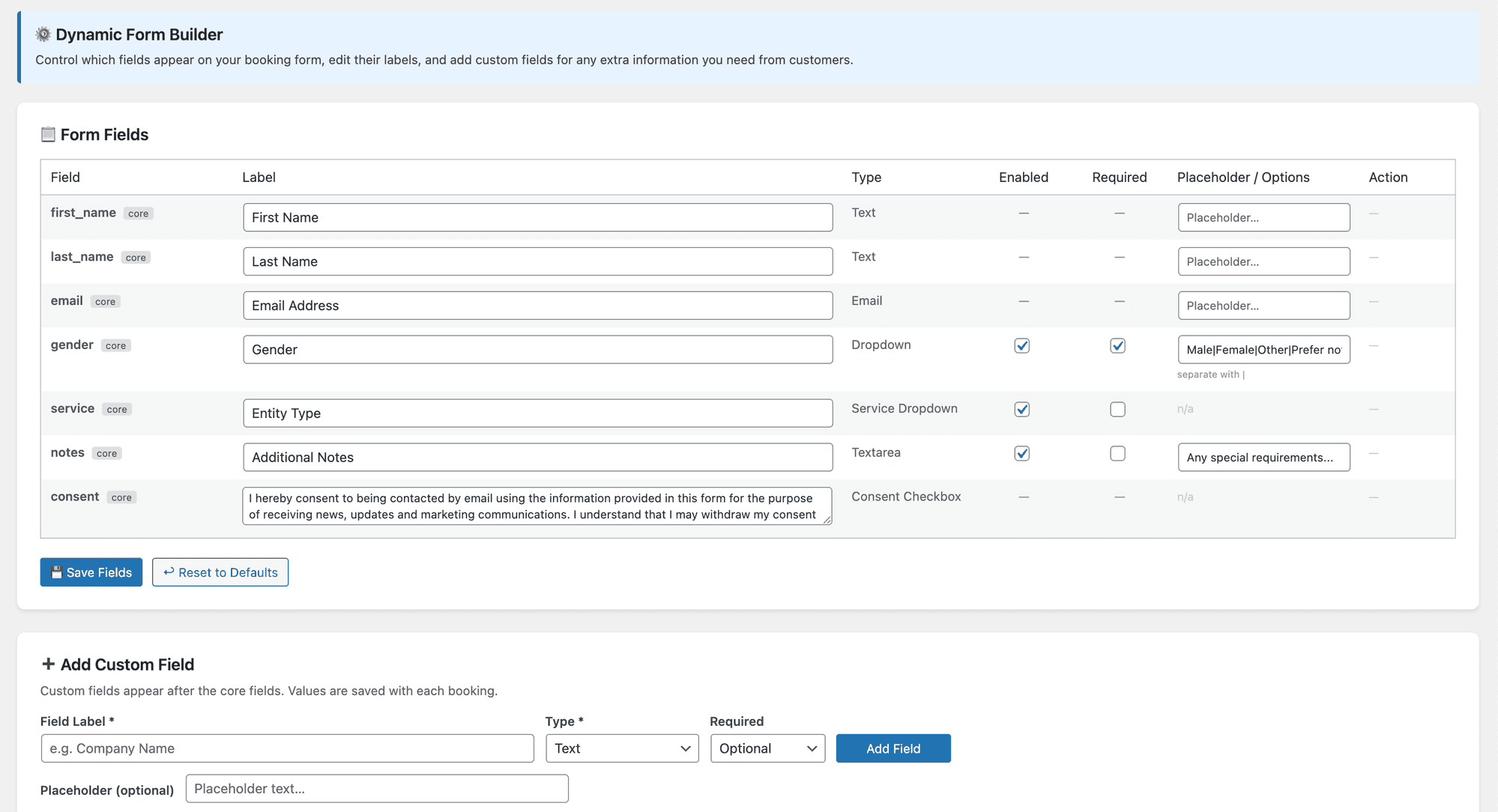The height and width of the screenshot is (812, 1498).
Task: Click the first_name placeholder input
Action: coord(1263,217)
